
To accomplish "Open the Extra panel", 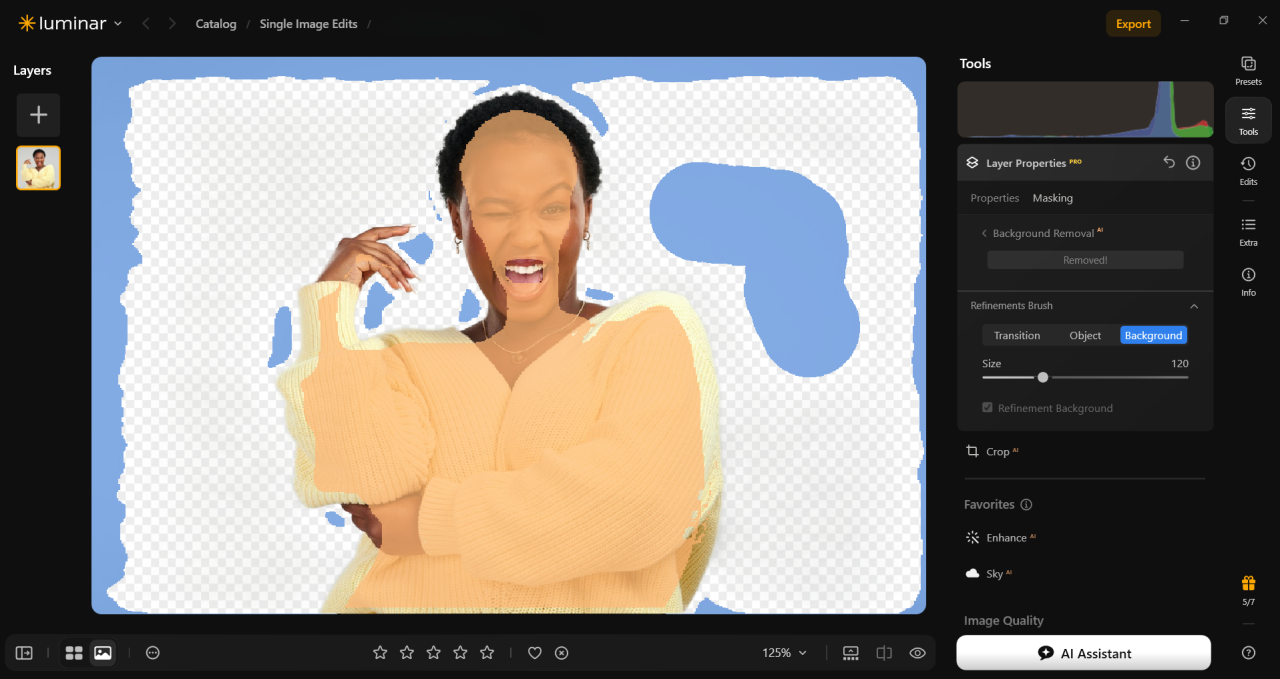I will click(1248, 231).
